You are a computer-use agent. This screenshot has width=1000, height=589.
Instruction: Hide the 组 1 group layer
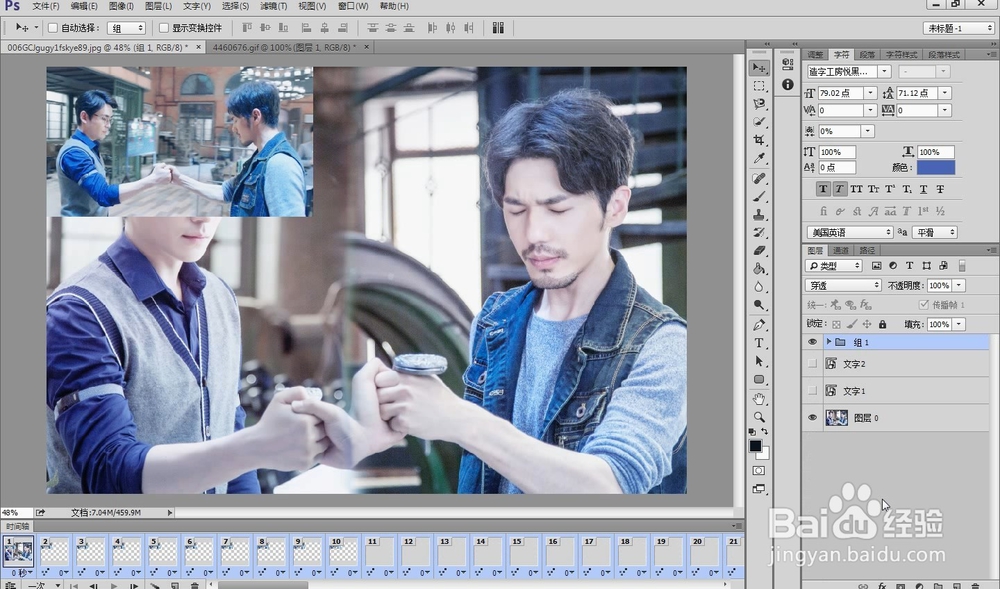pyautogui.click(x=812, y=342)
